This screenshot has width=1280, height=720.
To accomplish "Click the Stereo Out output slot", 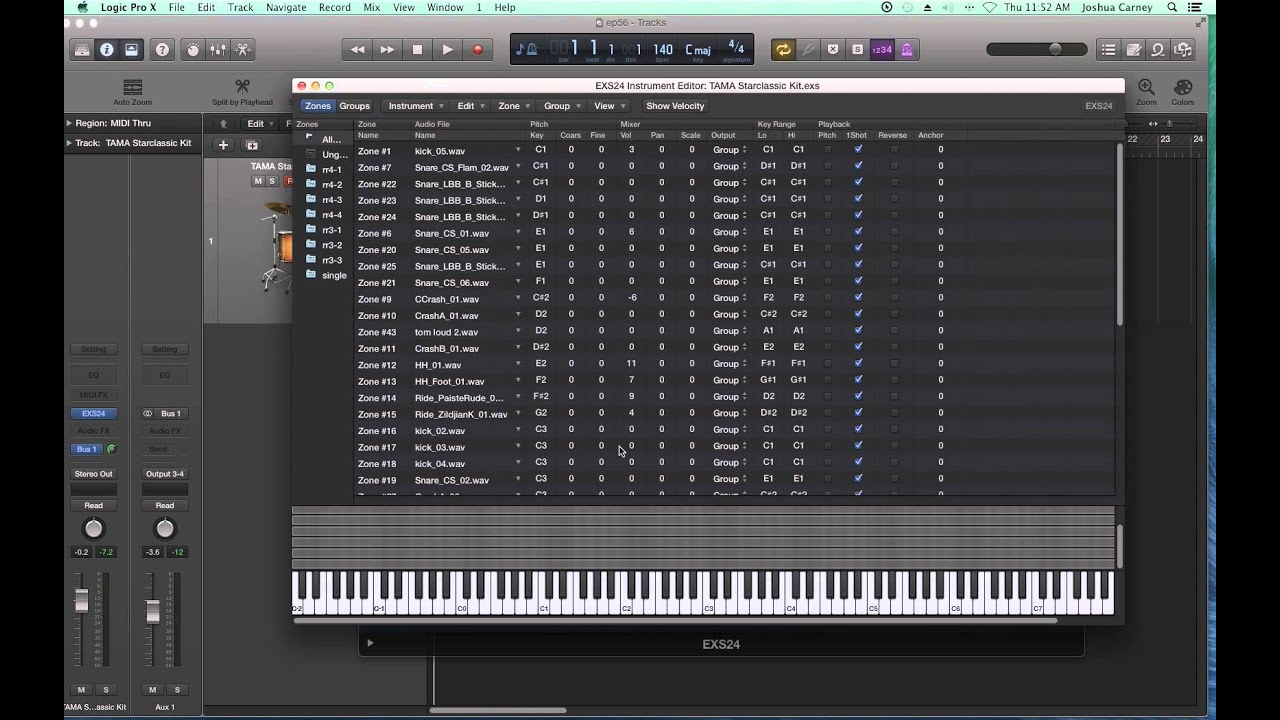I will (x=93, y=474).
